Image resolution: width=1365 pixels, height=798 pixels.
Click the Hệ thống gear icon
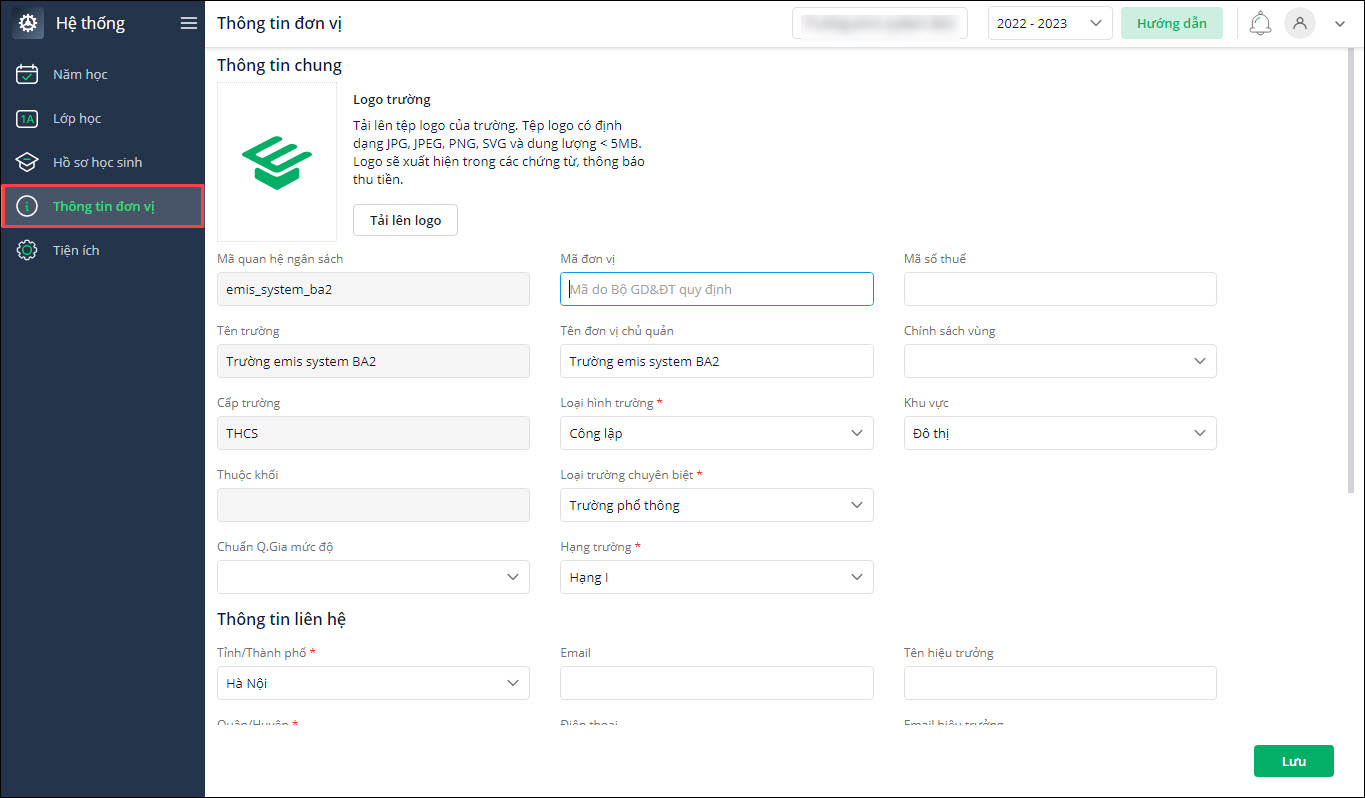(x=27, y=23)
